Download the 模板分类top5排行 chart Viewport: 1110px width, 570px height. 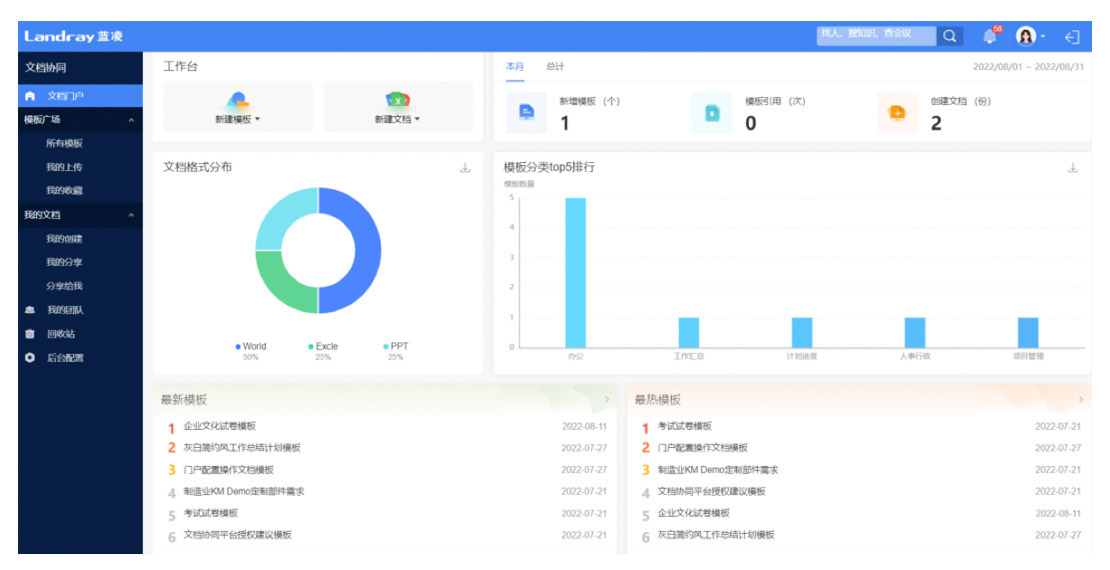click(1073, 168)
